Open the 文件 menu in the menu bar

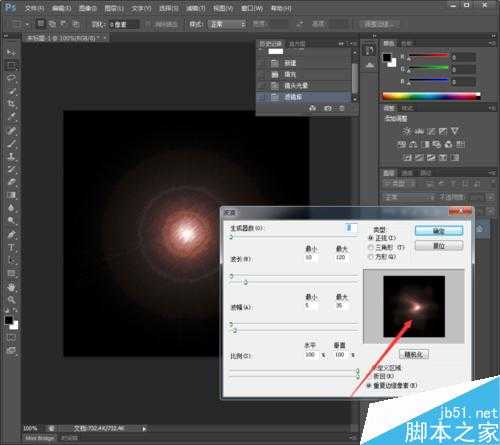(34, 8)
